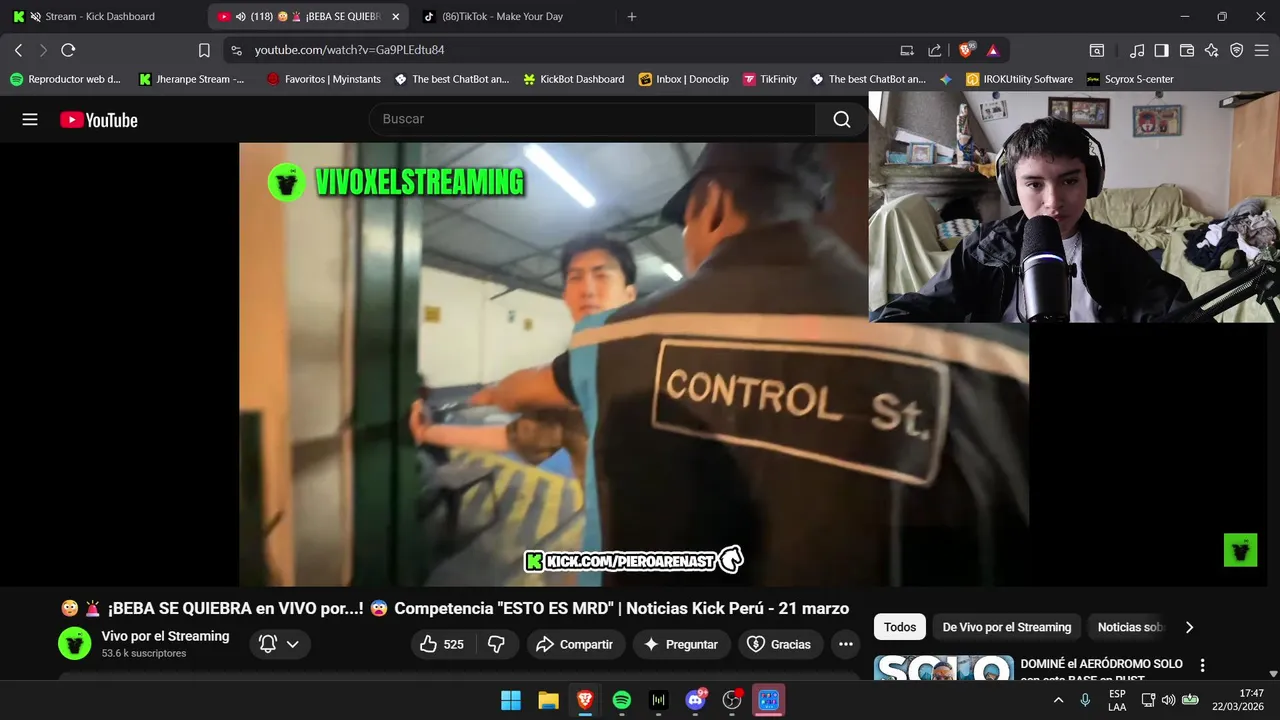The height and width of the screenshot is (720, 1280).
Task: Open the Windows Start menu
Action: 510,700
